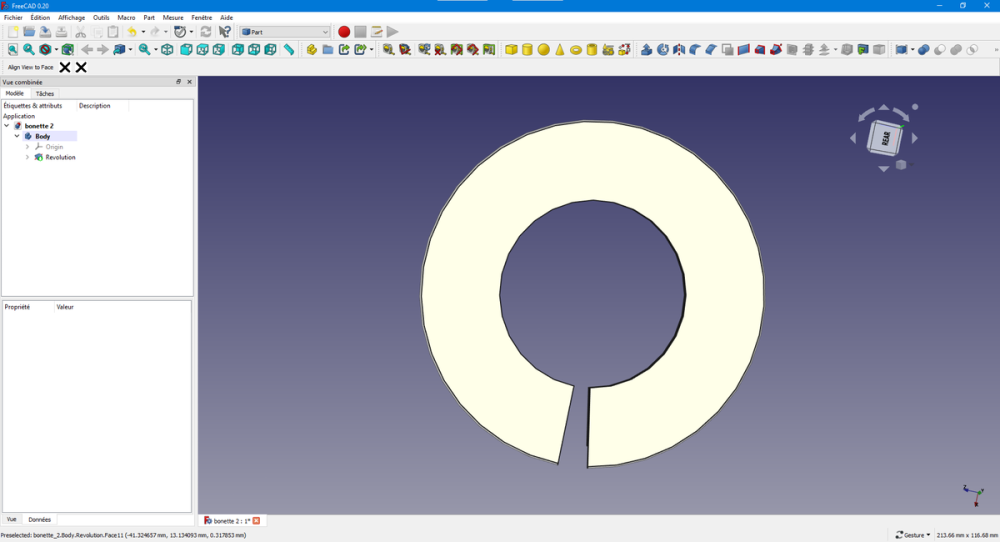Open the Part workbench dropdown
Image resolution: width=1000 pixels, height=542 pixels.
click(285, 32)
